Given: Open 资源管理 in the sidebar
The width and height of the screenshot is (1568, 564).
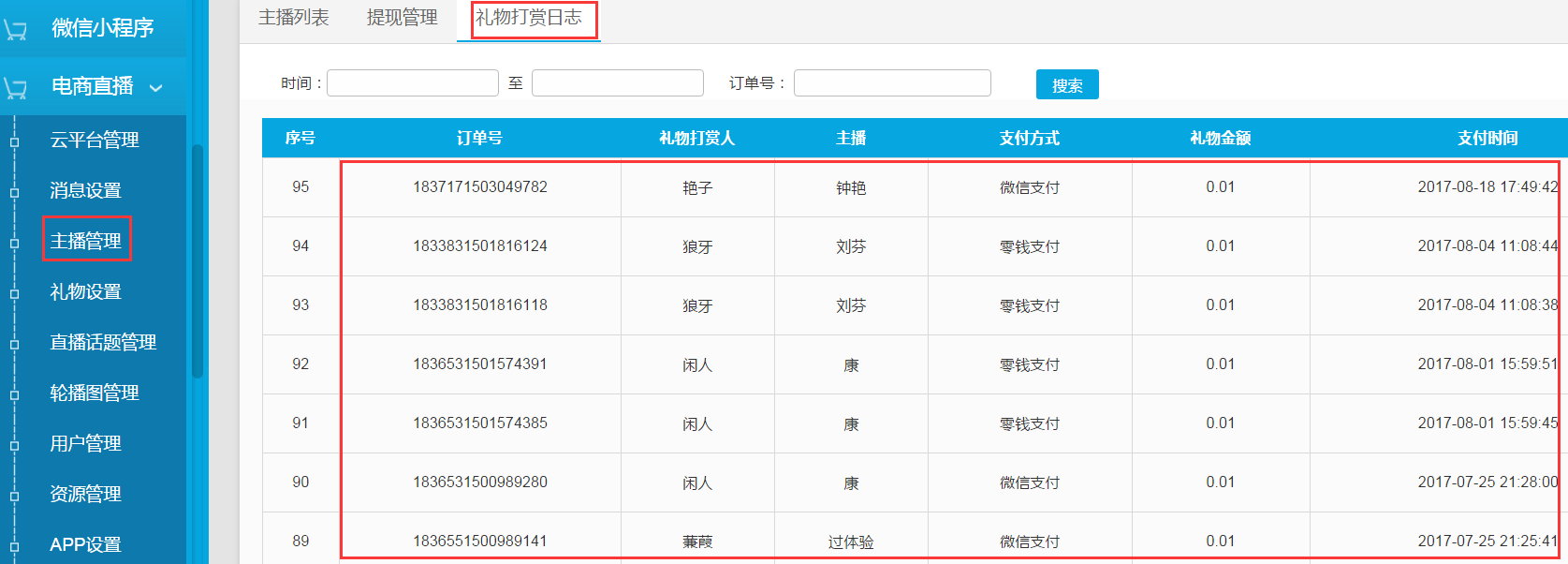Looking at the screenshot, I should [x=85, y=495].
